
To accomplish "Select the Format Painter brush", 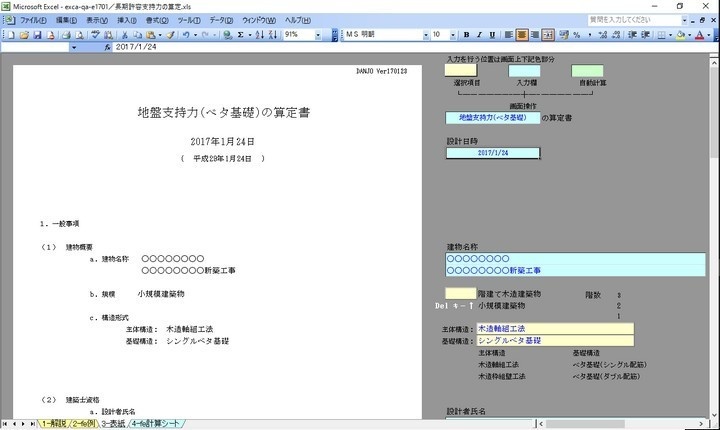I will (171, 35).
